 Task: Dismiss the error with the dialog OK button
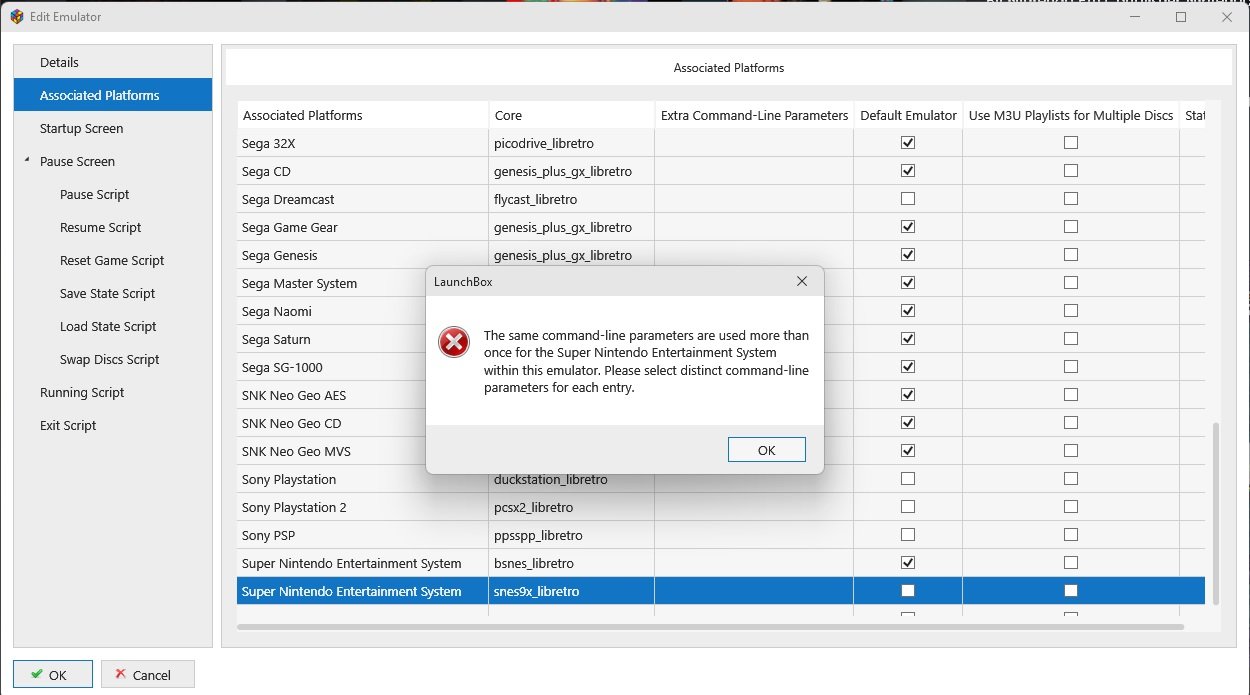coord(767,450)
